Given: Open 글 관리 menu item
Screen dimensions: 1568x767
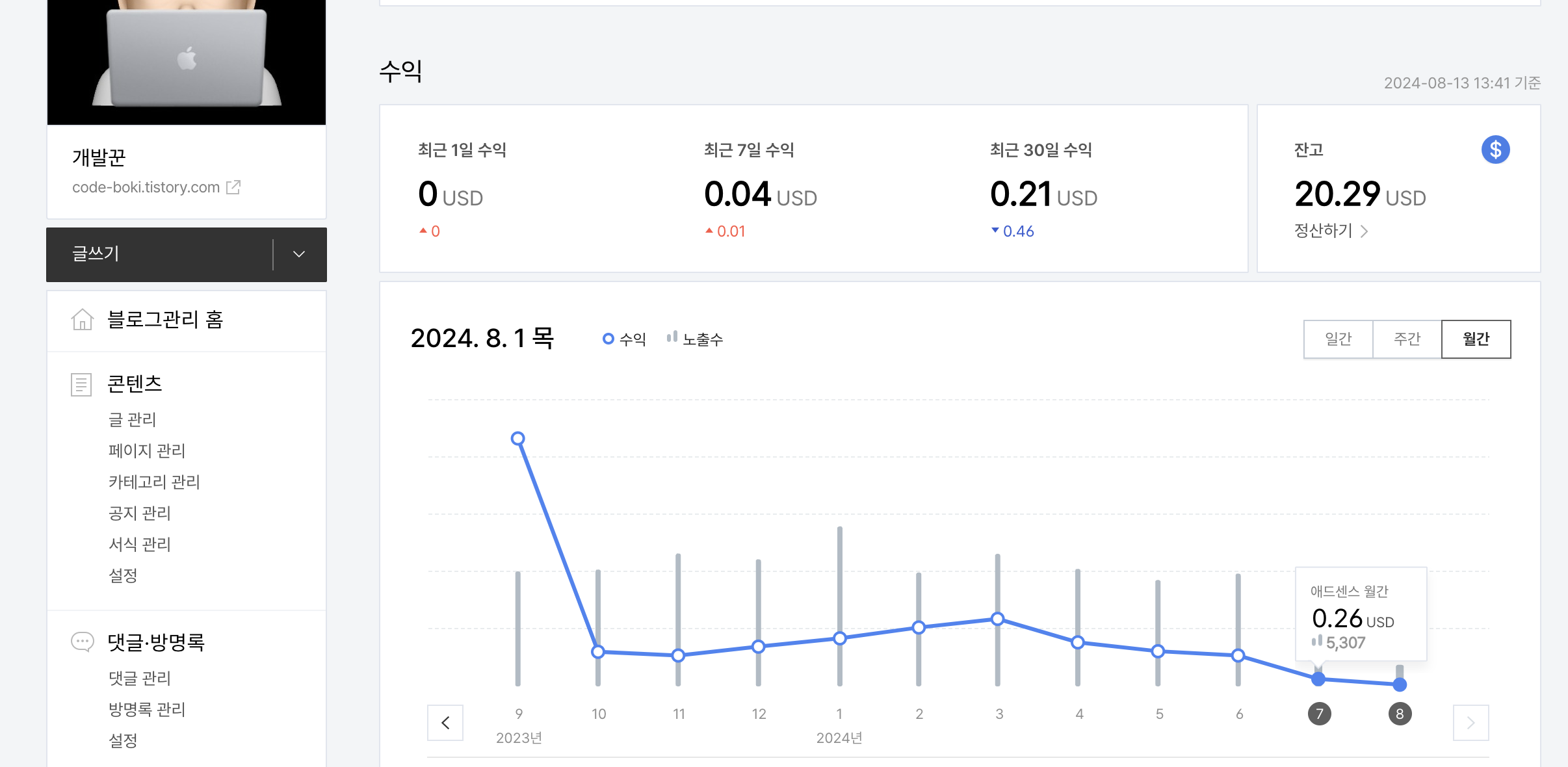Looking at the screenshot, I should [x=132, y=419].
